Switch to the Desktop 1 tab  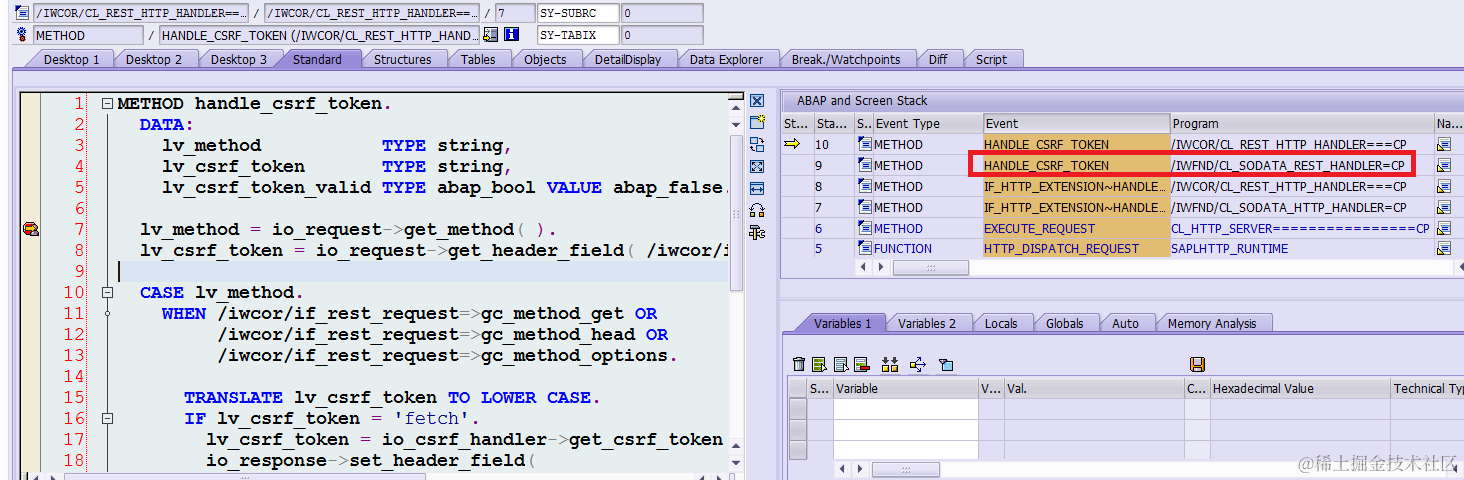pos(71,60)
